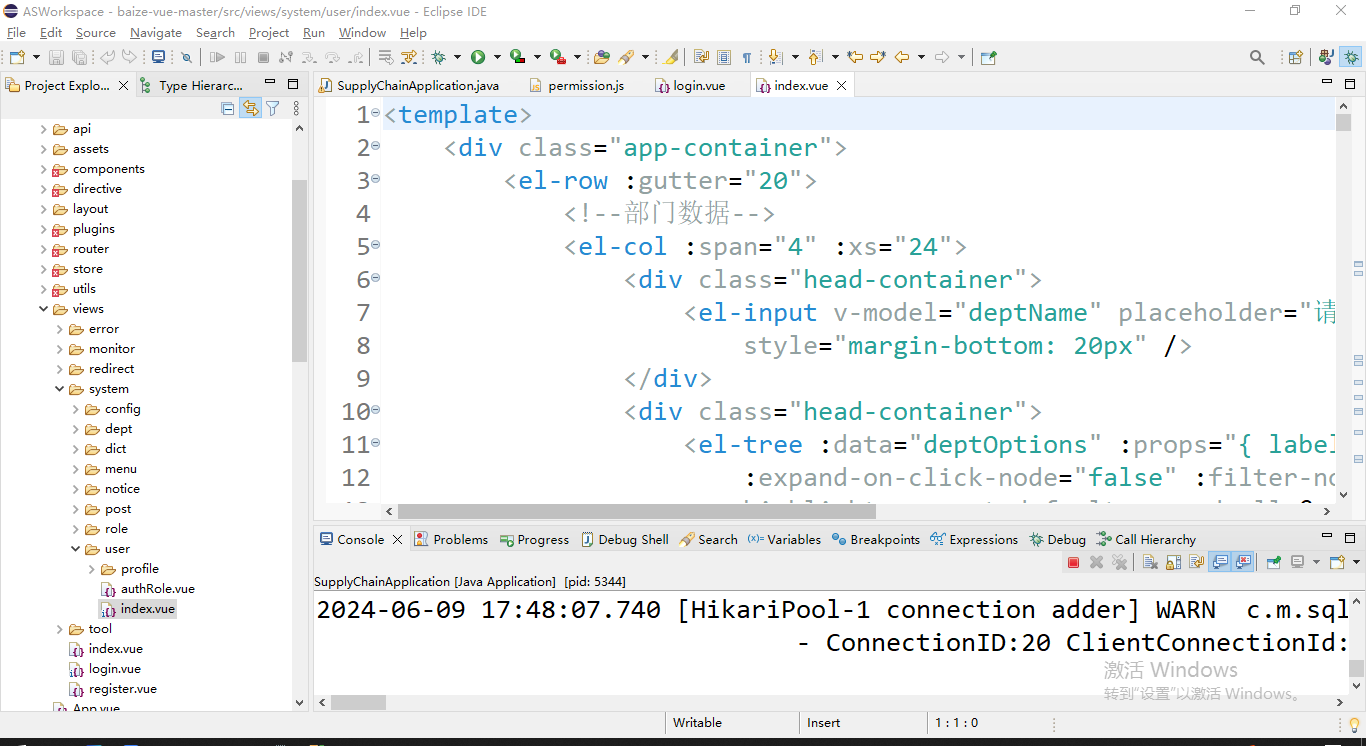1366x746 pixels.
Task: Collapse the views folder
Action: point(44,309)
